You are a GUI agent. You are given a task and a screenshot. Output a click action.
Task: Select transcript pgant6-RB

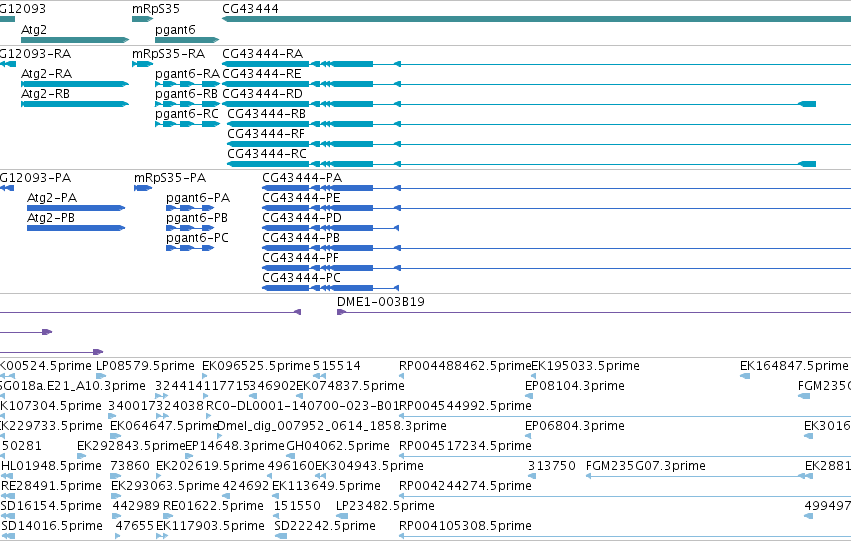pos(187,104)
